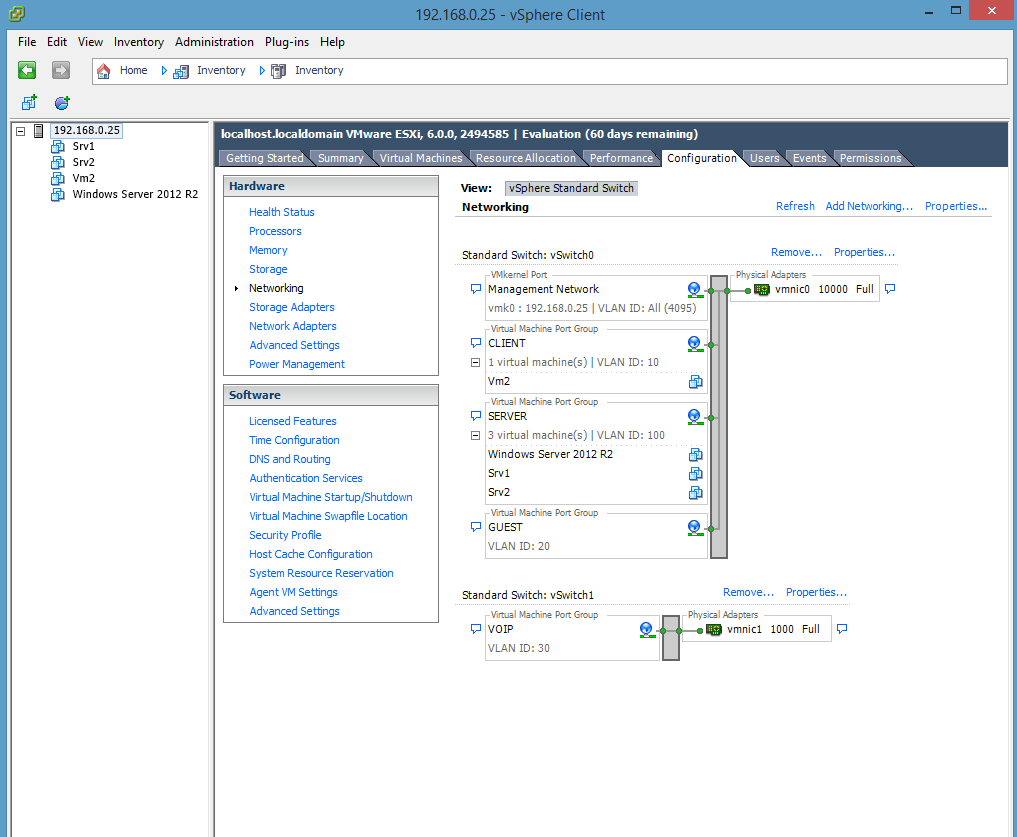Open DNS and Routing settings

[289, 459]
